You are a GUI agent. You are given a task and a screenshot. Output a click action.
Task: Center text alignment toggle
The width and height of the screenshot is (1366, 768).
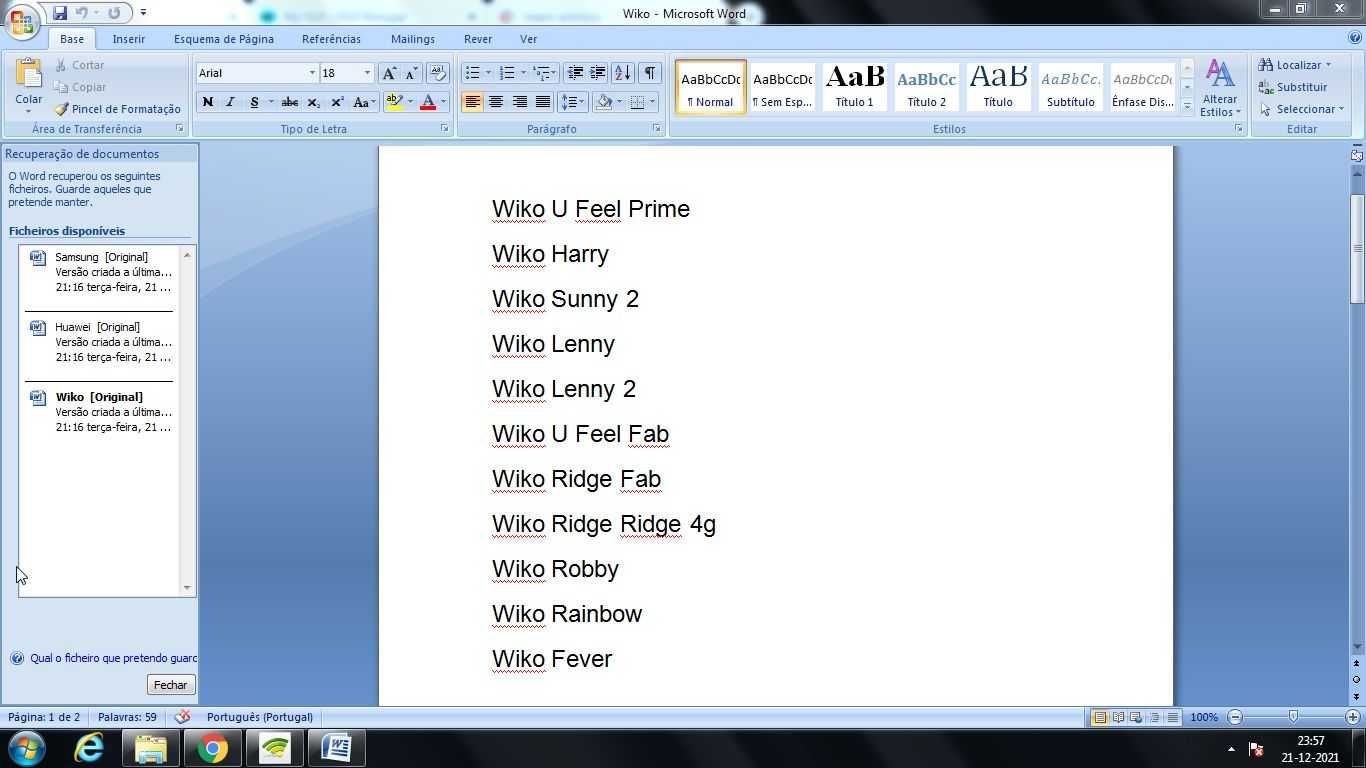[495, 102]
